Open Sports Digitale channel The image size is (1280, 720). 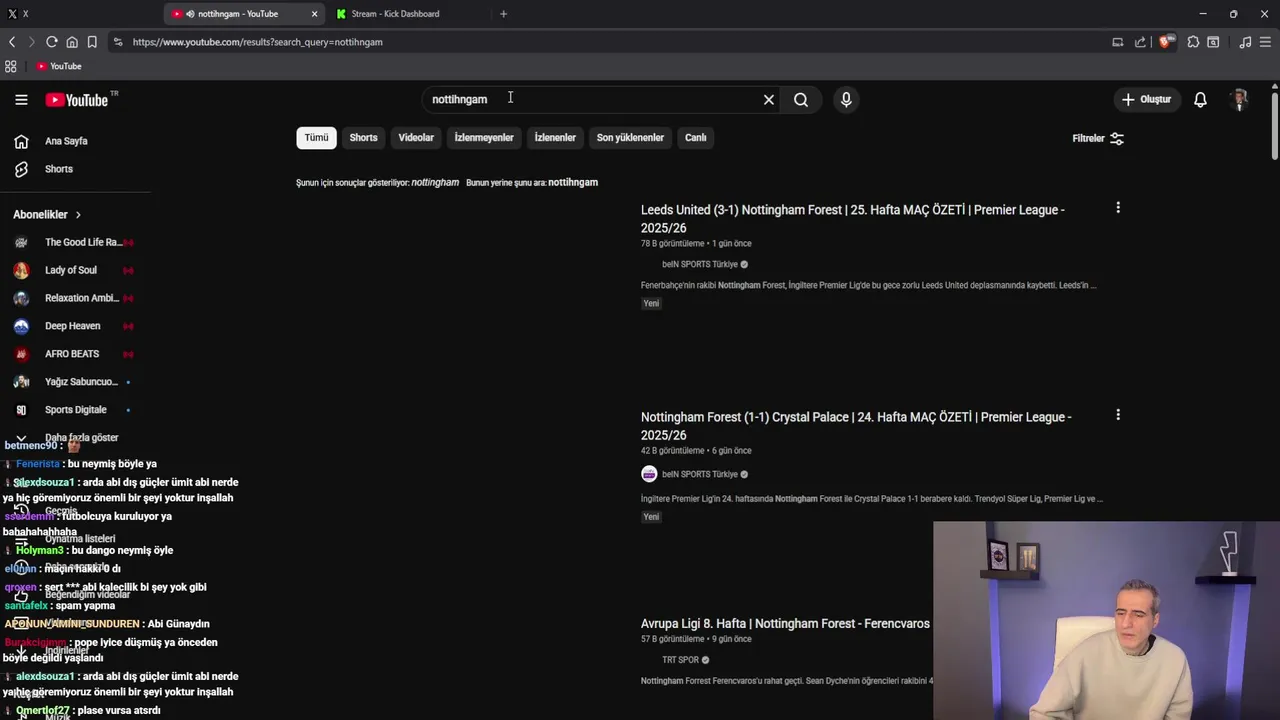click(x=75, y=410)
